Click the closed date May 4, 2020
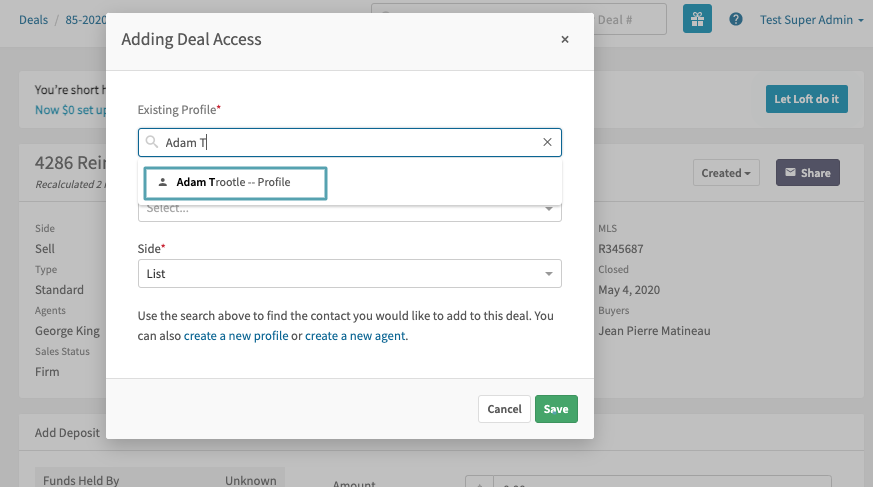The width and height of the screenshot is (873, 487). (x=629, y=290)
